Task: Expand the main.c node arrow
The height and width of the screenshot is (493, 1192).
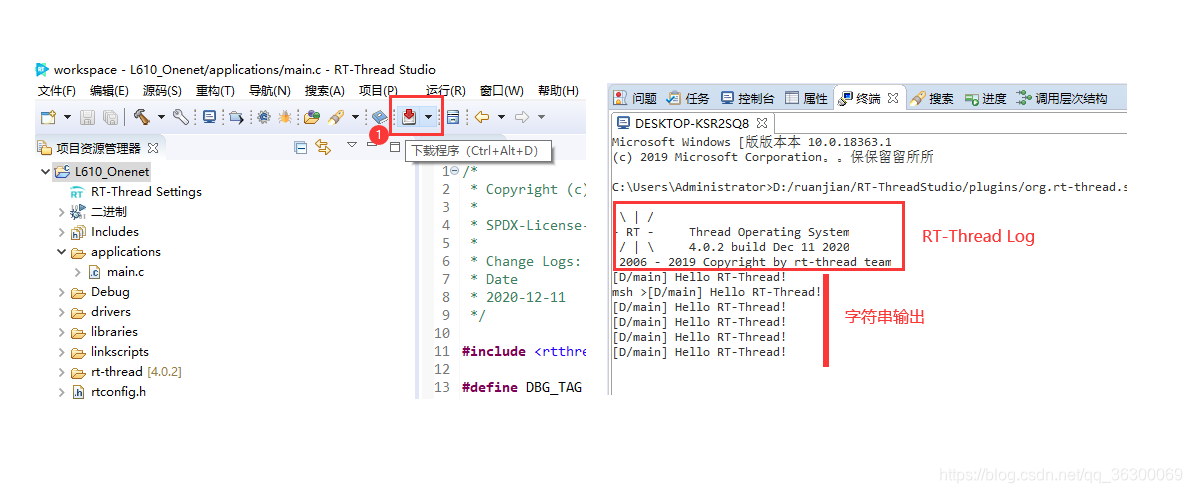Action: tap(78, 272)
